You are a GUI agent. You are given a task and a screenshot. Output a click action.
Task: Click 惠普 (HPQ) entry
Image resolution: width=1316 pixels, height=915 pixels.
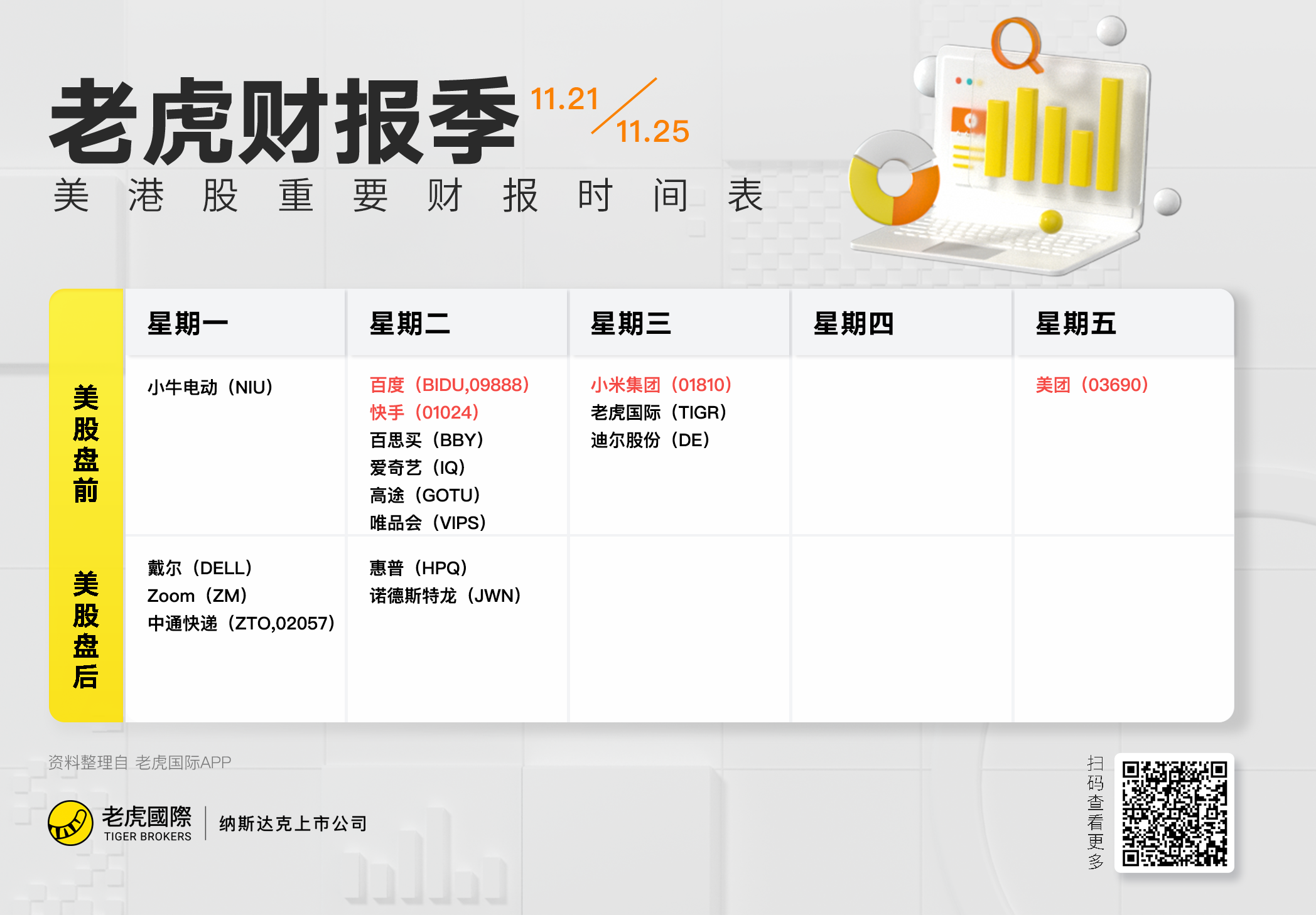point(419,568)
